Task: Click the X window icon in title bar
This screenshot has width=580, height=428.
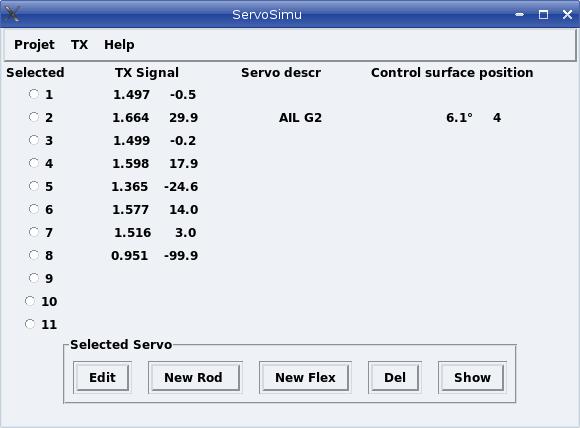Action: click(x=12, y=14)
